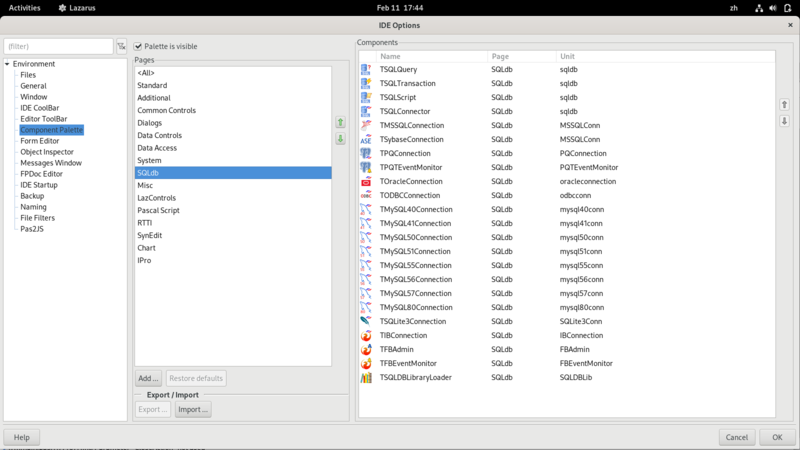
Task: Select General in the options tree
Action: [33, 86]
